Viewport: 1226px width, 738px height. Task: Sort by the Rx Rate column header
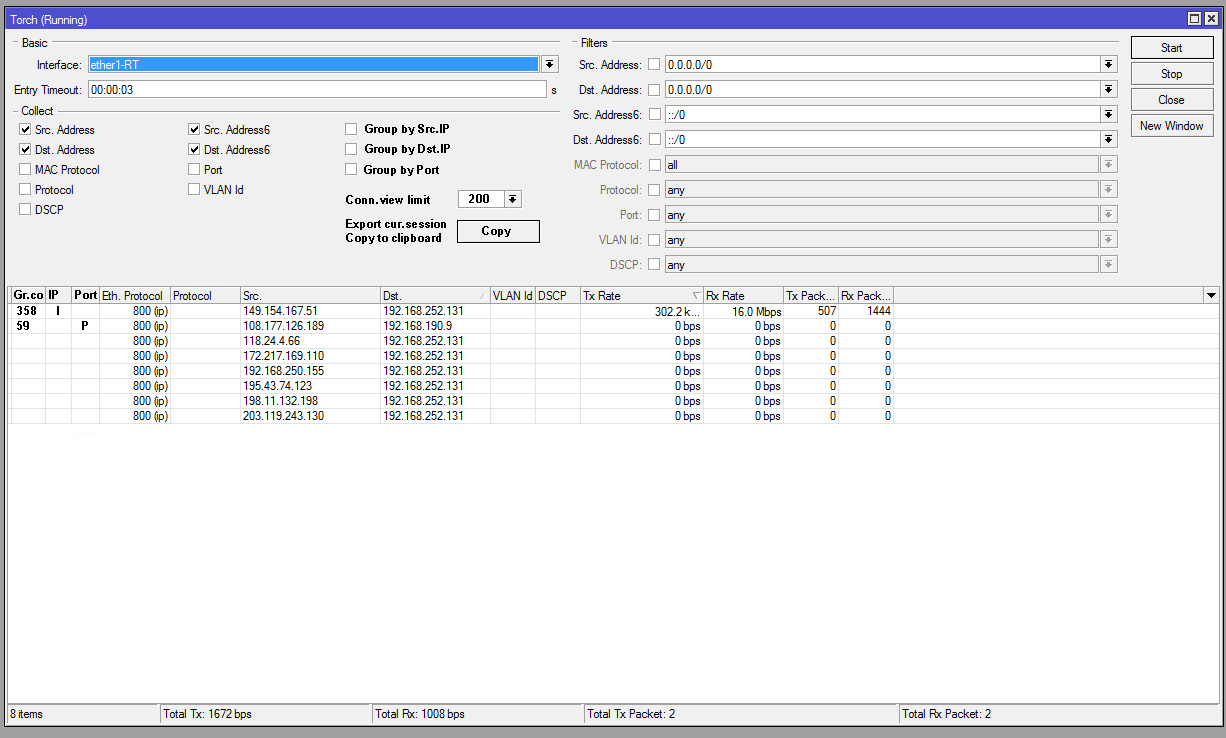[743, 296]
